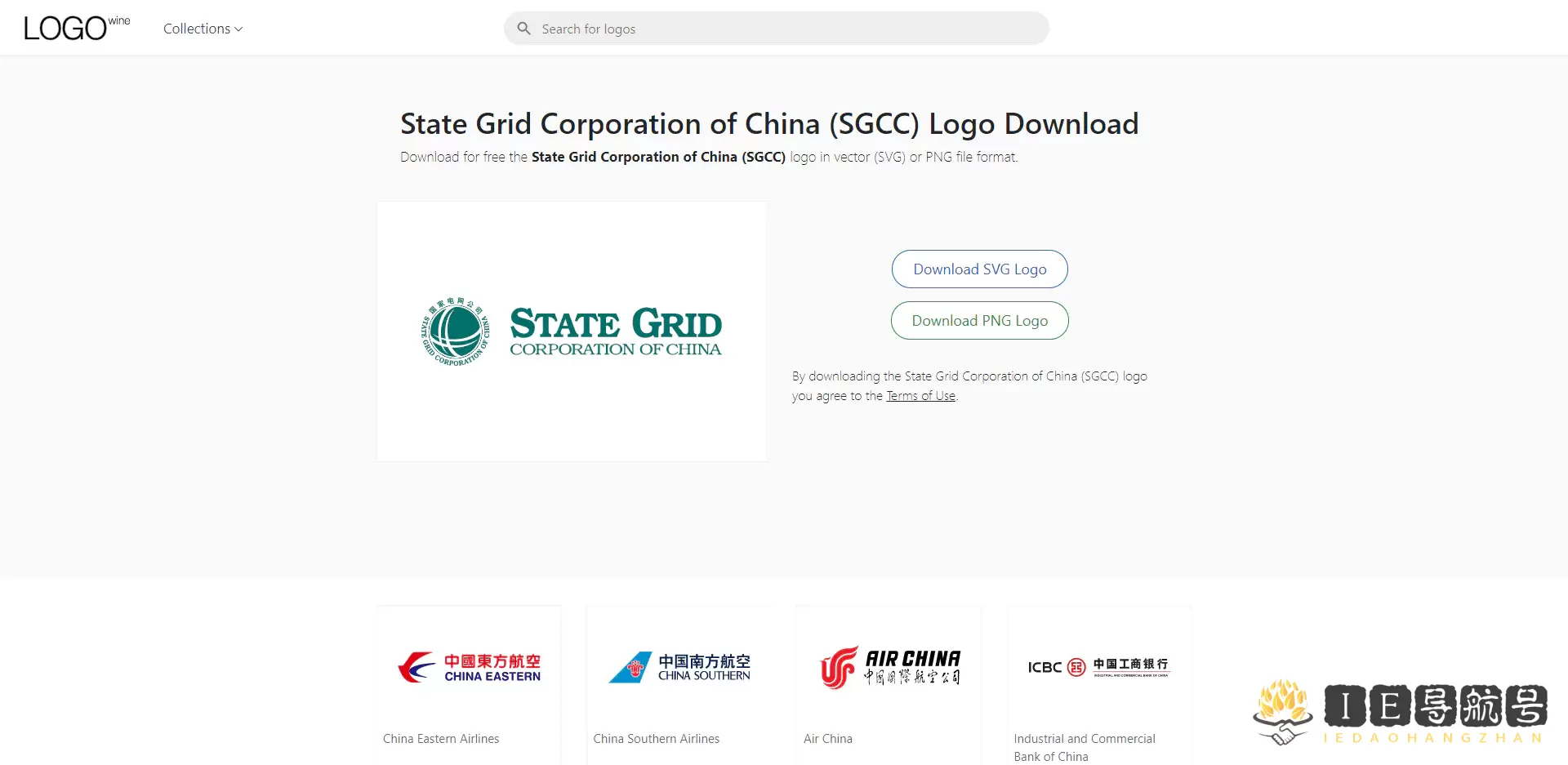Click the China Eastern Airlines logo
Image resolution: width=1568 pixels, height=765 pixels.
tap(469, 667)
